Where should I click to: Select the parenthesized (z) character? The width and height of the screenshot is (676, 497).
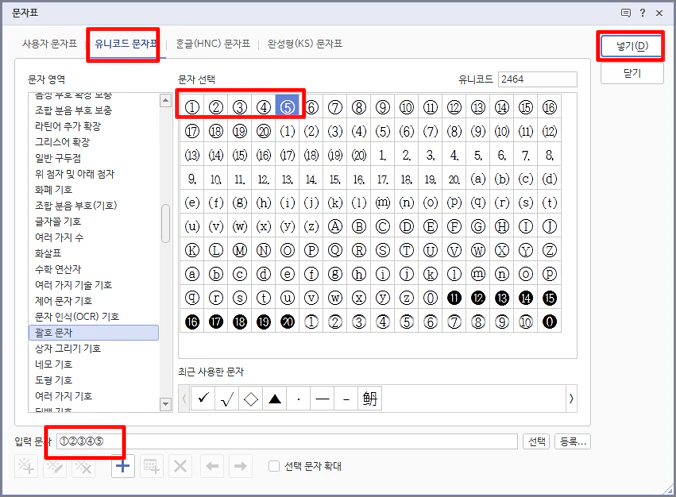click(x=311, y=226)
